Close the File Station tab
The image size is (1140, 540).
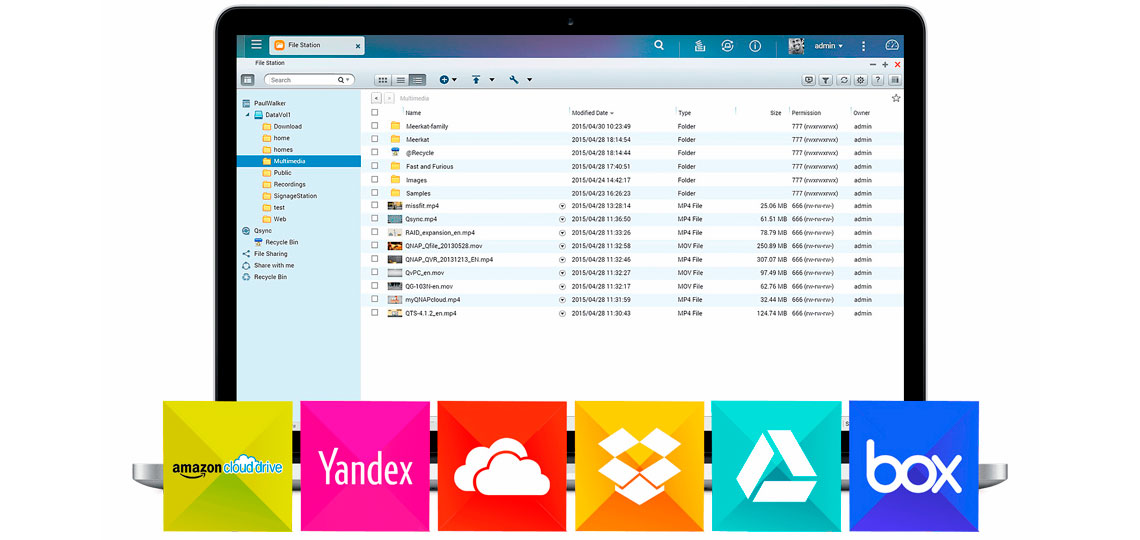pos(357,46)
